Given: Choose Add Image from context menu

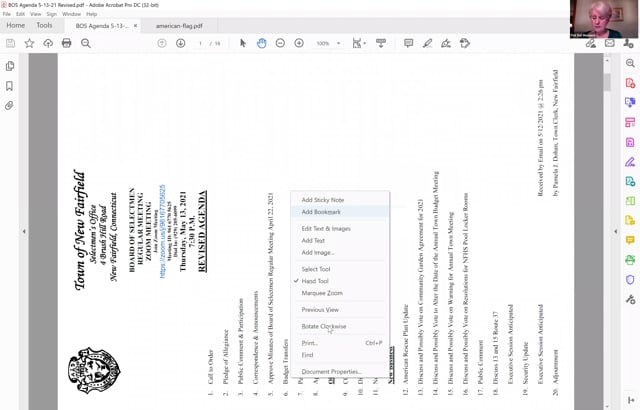Looking at the screenshot, I should (340, 253).
